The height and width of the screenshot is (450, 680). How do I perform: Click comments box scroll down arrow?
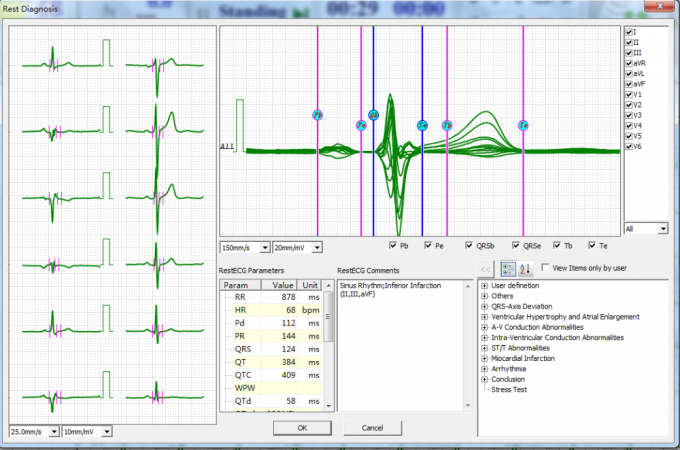tap(468, 406)
